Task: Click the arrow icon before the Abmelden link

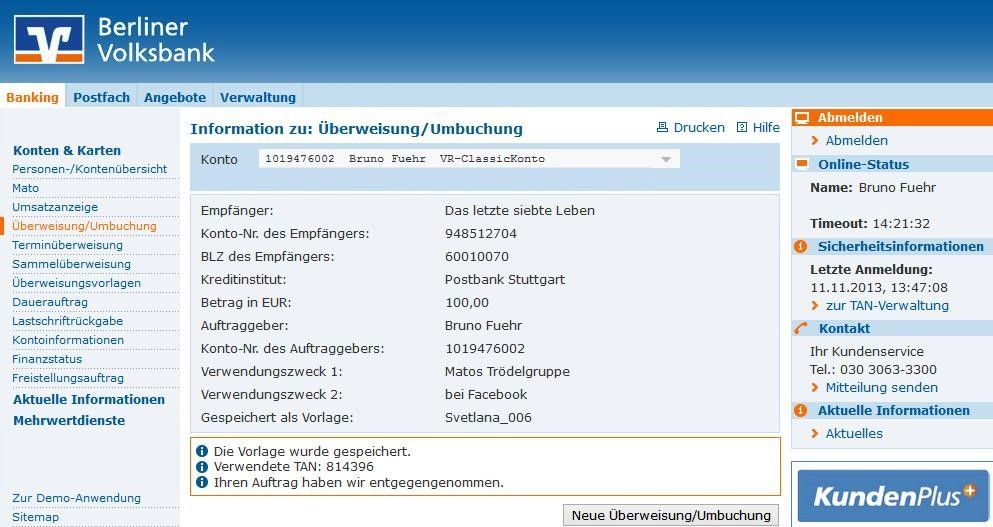Action: pyautogui.click(x=815, y=141)
